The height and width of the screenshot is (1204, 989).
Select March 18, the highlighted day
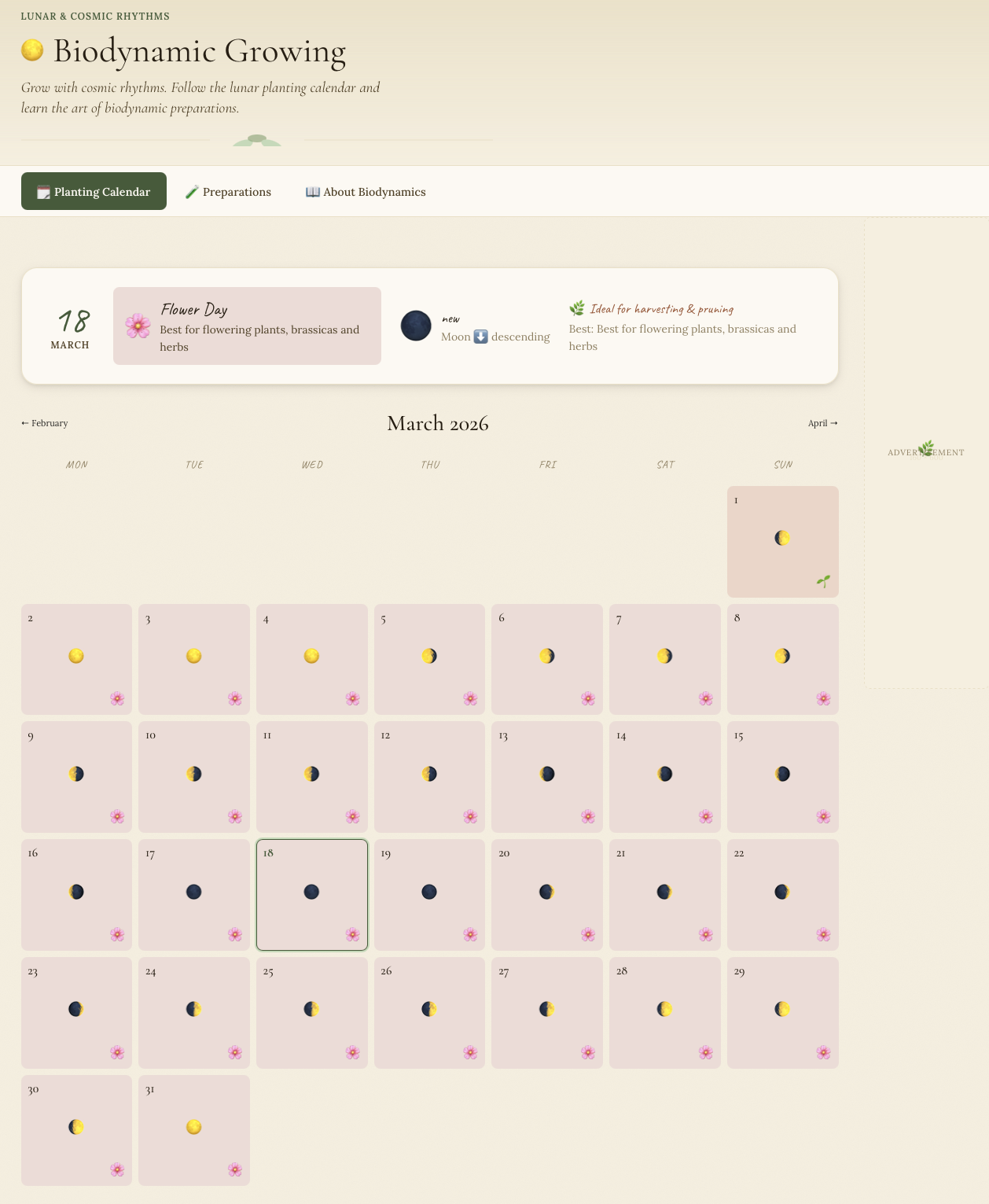pos(311,894)
